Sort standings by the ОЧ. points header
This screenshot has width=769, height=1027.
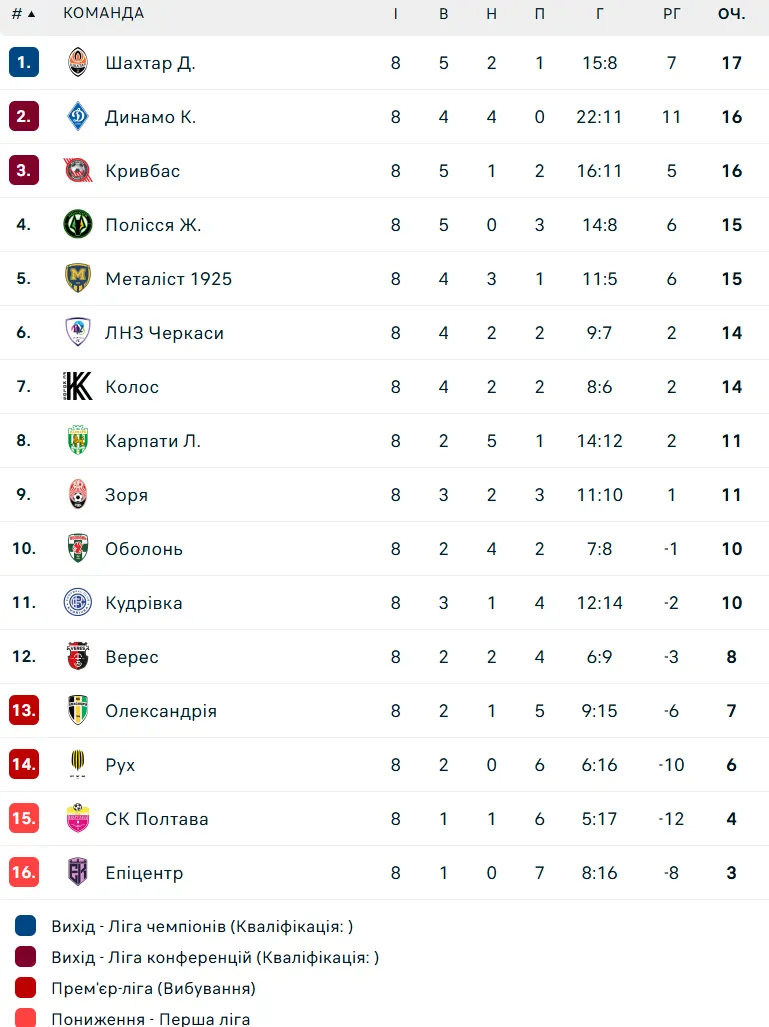point(731,14)
